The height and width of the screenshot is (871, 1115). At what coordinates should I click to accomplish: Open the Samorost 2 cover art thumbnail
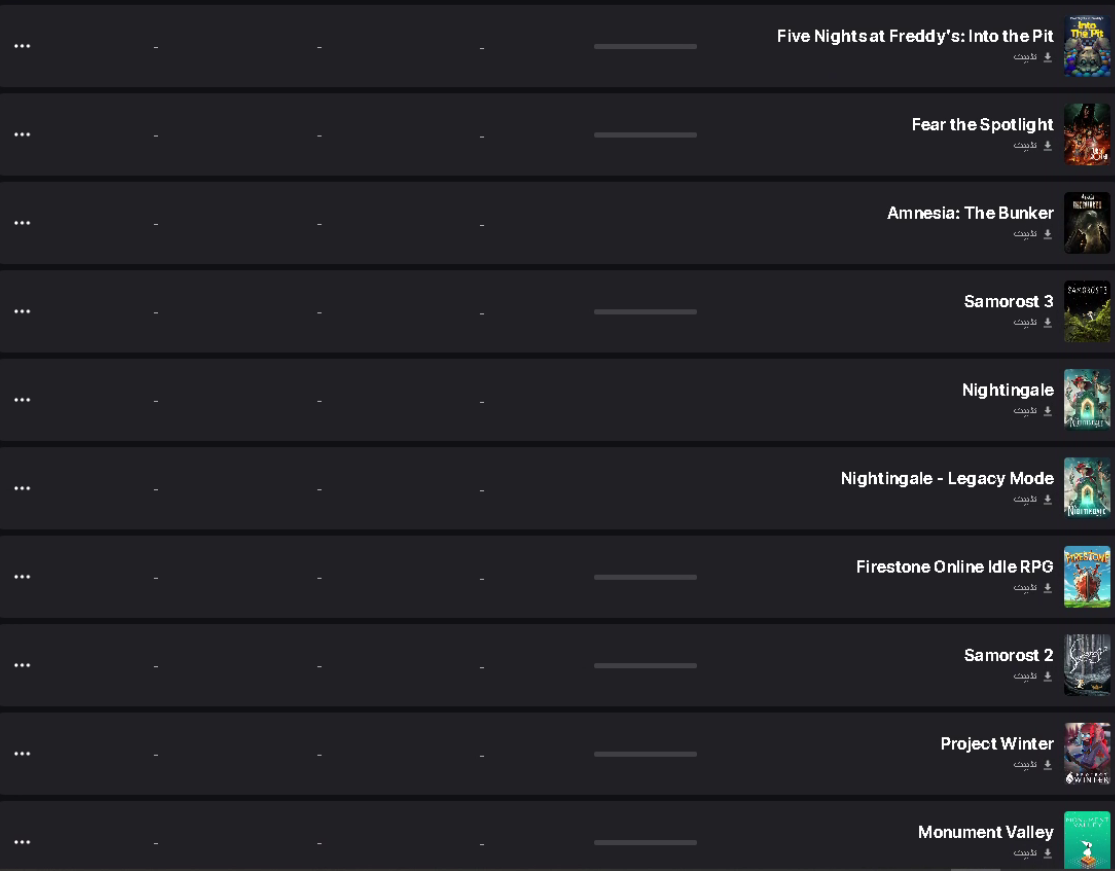click(1087, 665)
